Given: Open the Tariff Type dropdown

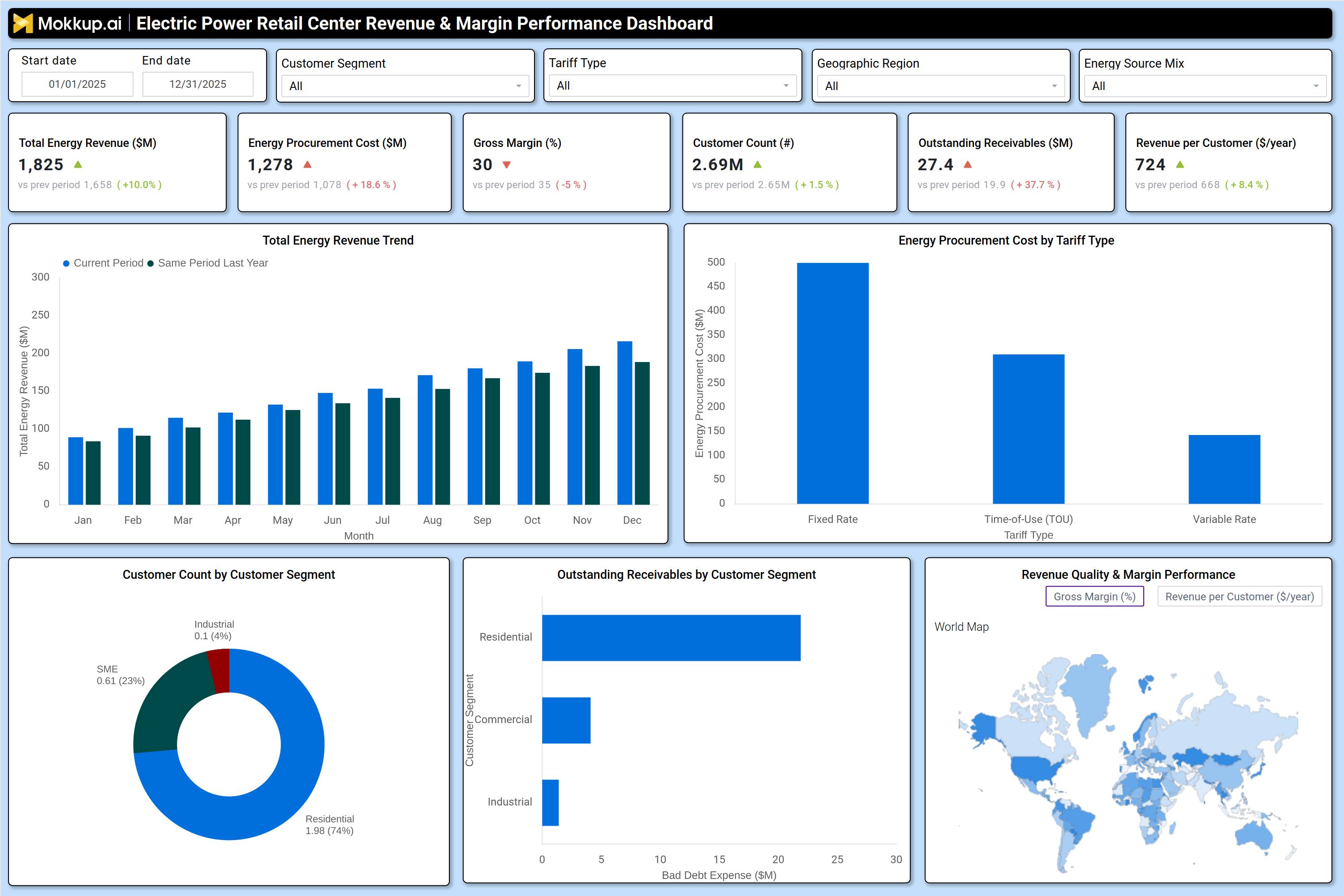Looking at the screenshot, I should tap(672, 86).
